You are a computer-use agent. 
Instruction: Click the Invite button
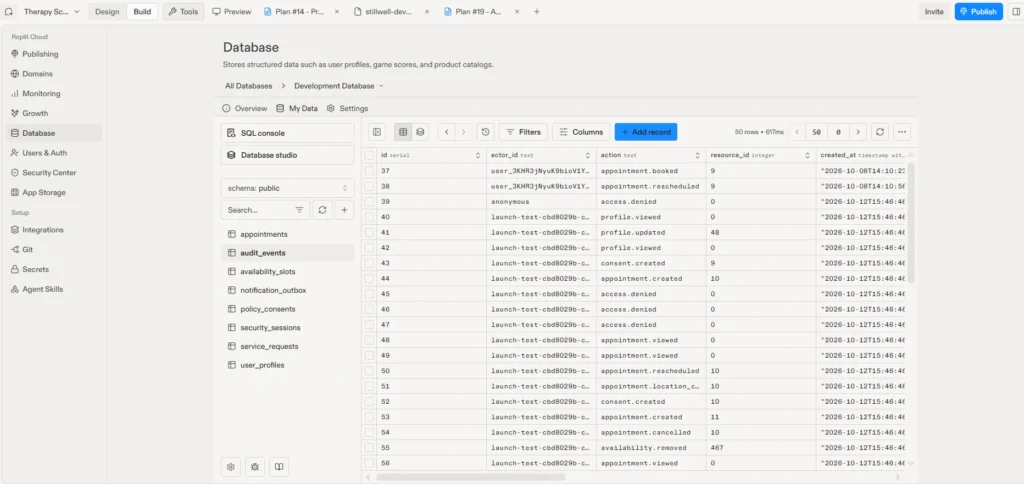point(934,12)
